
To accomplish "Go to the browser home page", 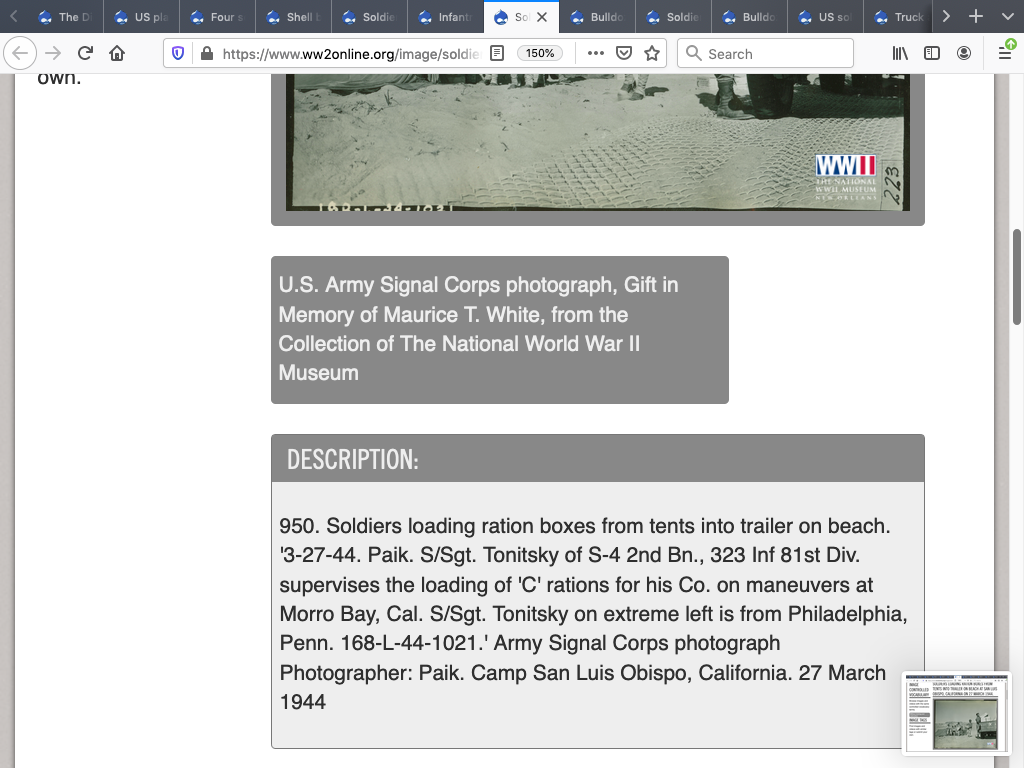I will point(117,54).
